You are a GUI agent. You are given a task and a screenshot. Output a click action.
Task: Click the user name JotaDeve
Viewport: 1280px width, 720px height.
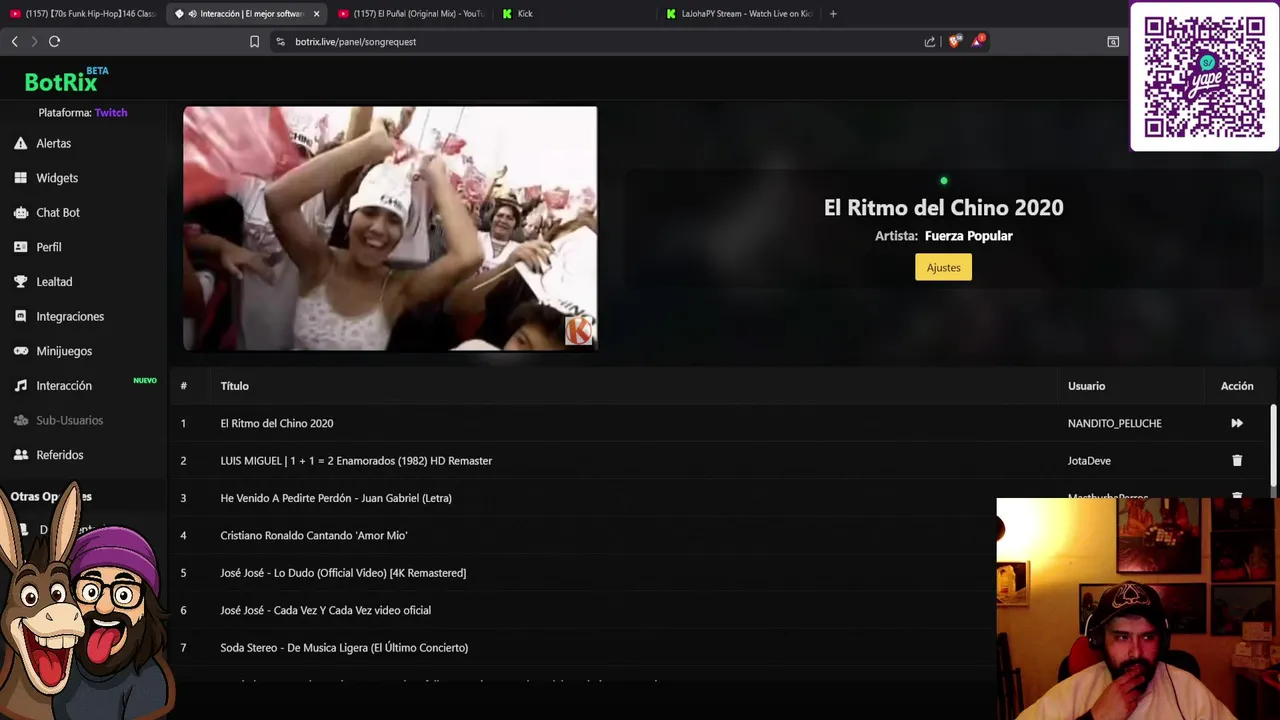coord(1089,461)
